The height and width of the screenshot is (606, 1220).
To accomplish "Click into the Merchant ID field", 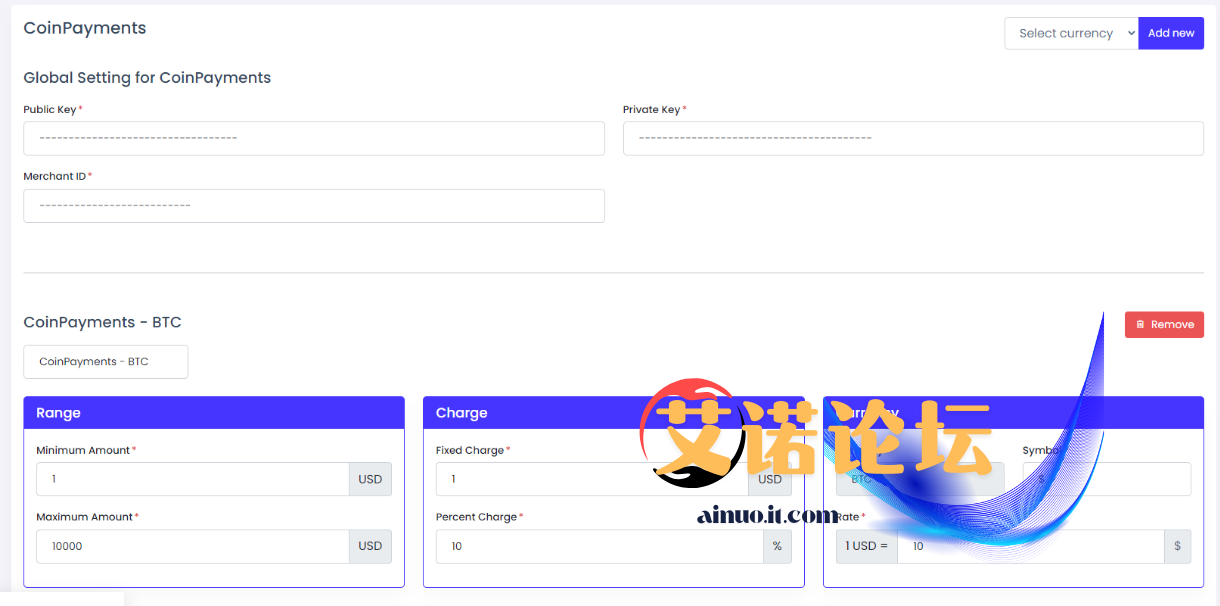I will [x=314, y=205].
